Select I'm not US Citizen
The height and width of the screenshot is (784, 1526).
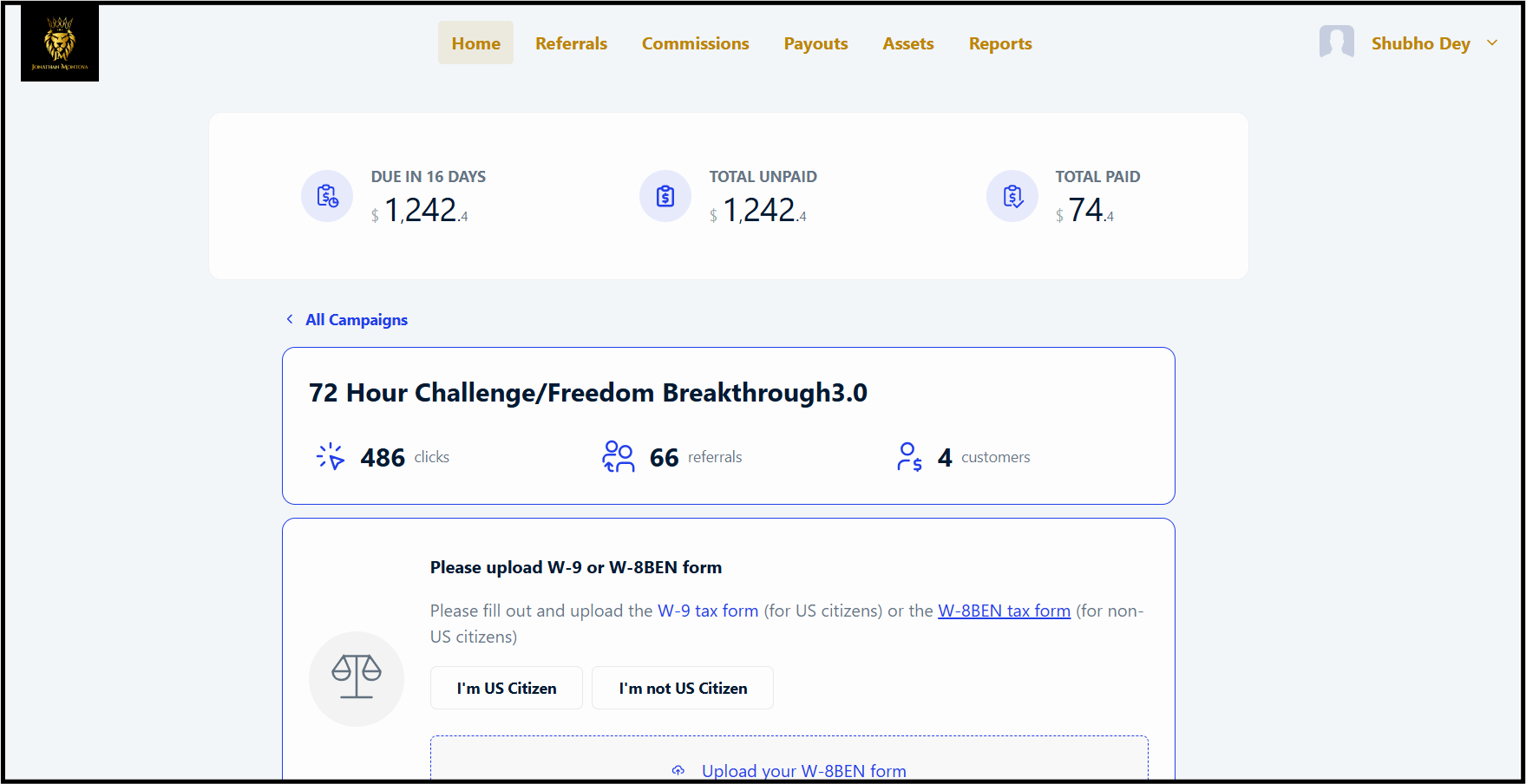click(683, 688)
